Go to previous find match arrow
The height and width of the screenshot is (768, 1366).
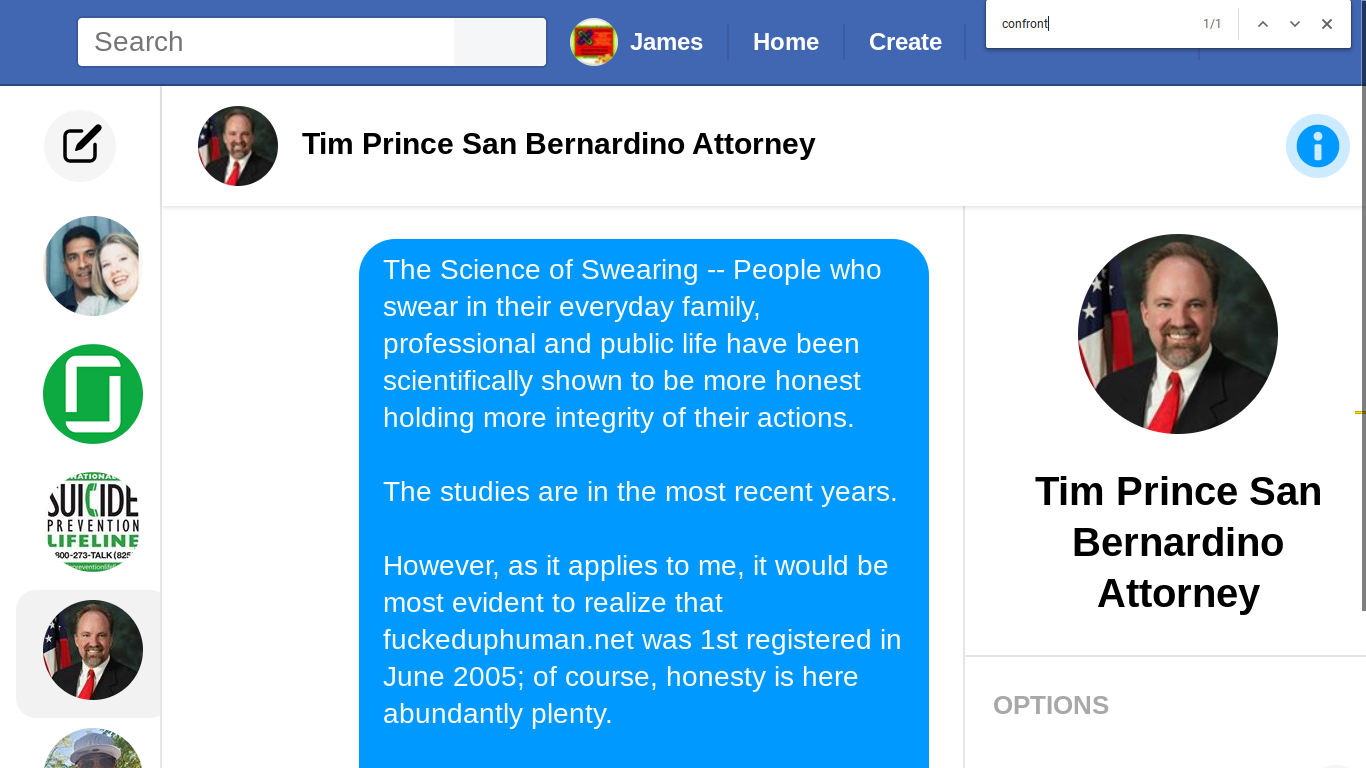coord(1263,24)
